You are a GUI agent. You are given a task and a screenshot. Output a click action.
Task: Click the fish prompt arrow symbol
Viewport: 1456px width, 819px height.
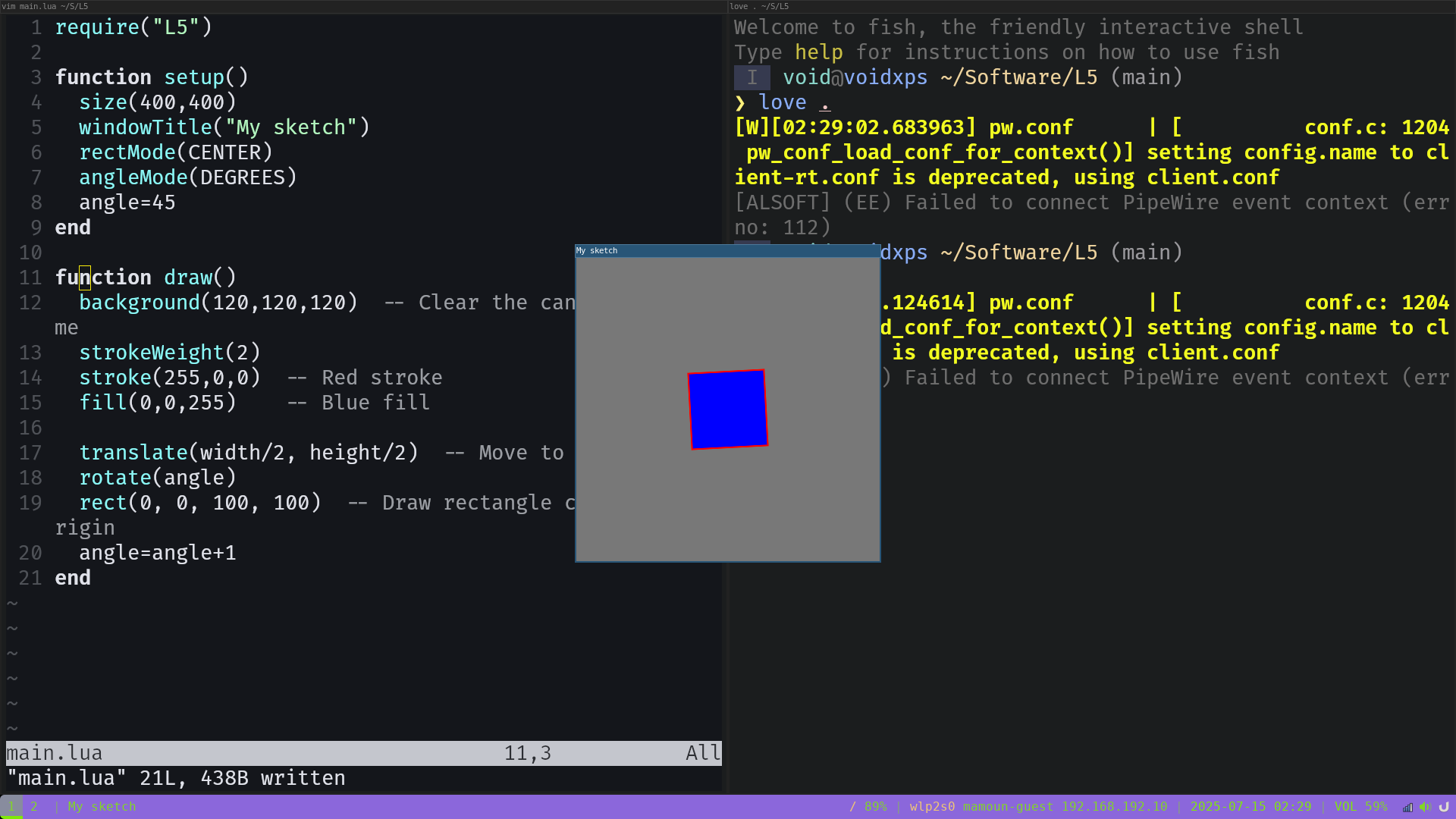point(740,103)
